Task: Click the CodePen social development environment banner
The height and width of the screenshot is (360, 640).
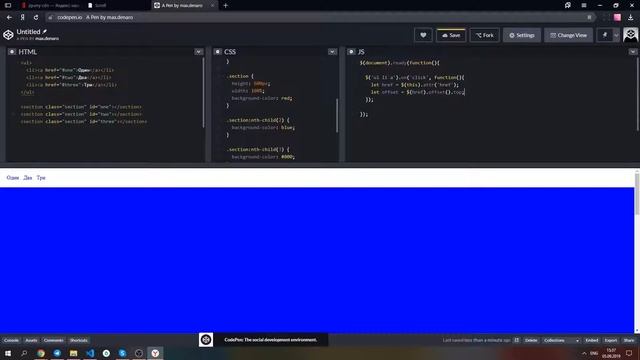Action: point(263,340)
